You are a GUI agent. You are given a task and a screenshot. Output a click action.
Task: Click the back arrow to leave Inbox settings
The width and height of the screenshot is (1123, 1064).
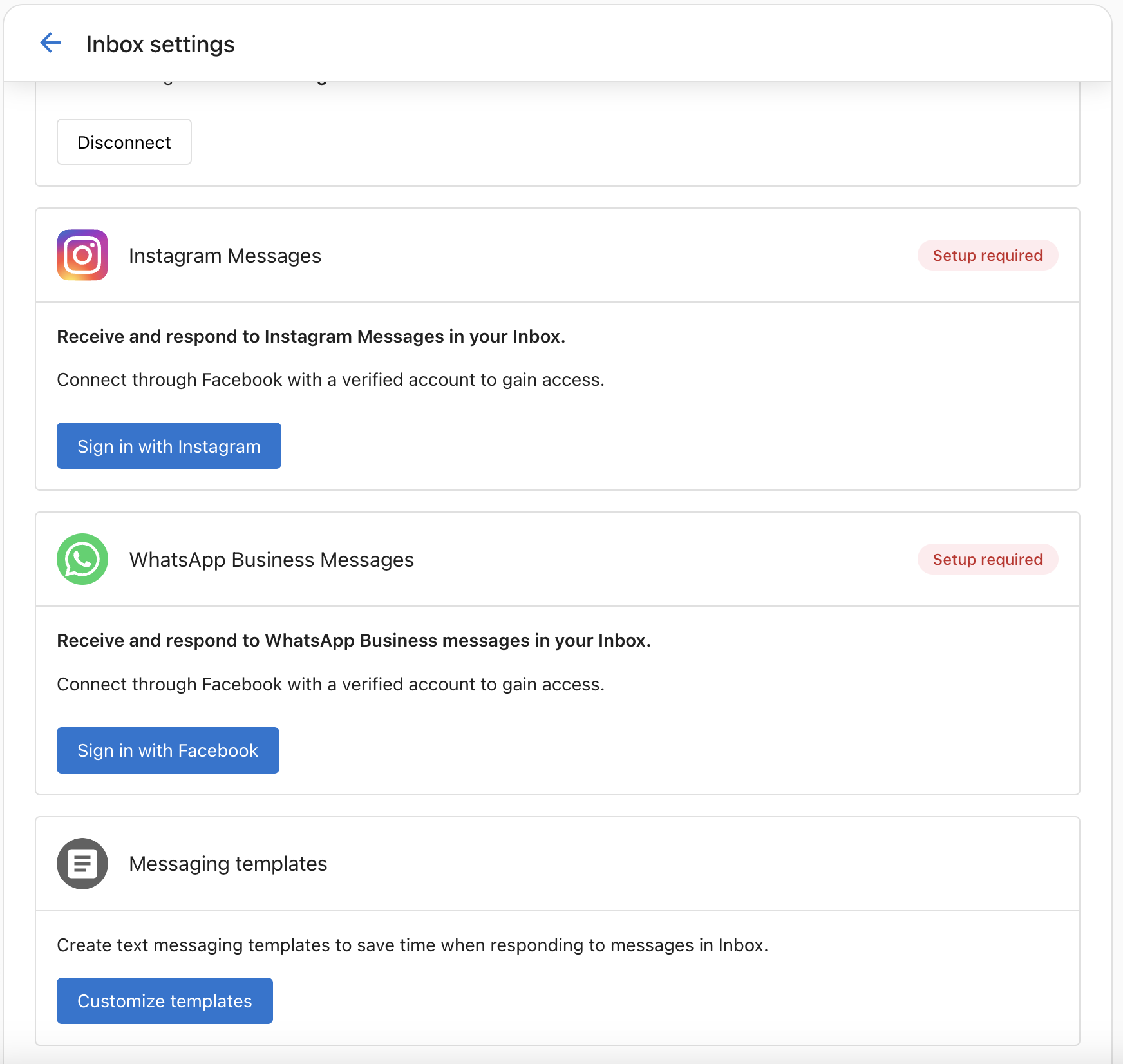tap(50, 43)
